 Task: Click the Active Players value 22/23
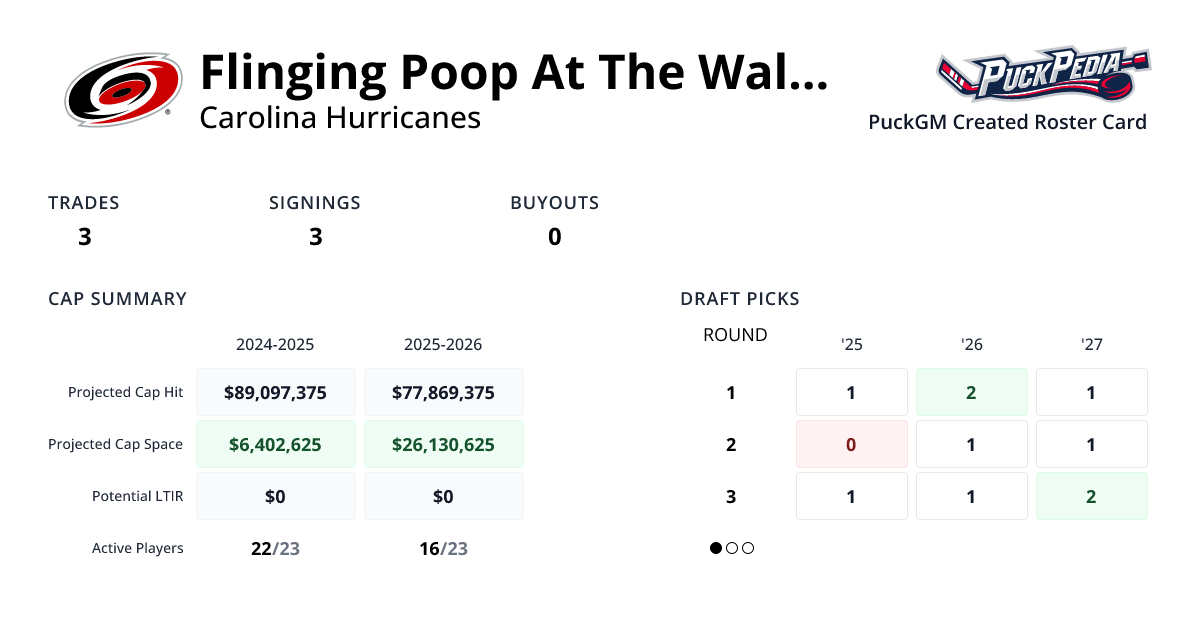pyautogui.click(x=276, y=548)
